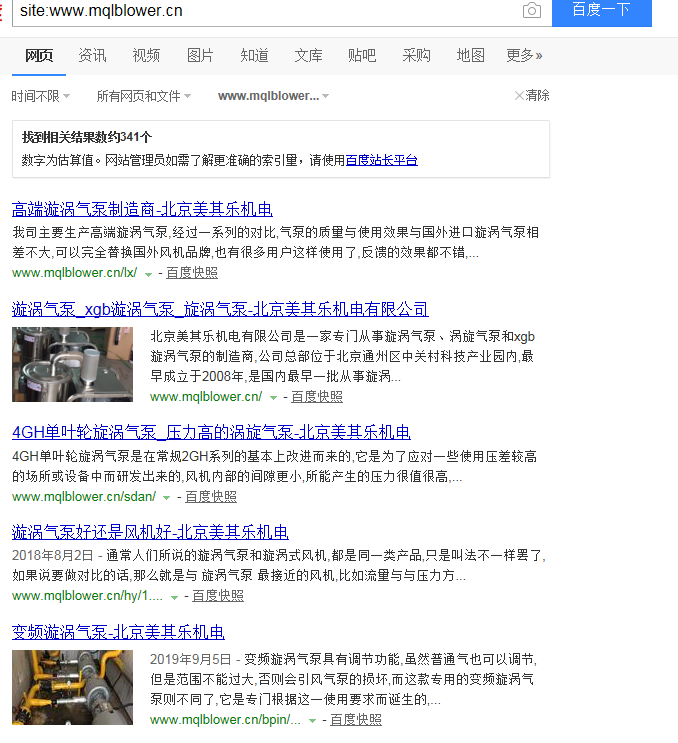
Task: Open the 时间不限 time filter dropdown
Action: point(41,96)
